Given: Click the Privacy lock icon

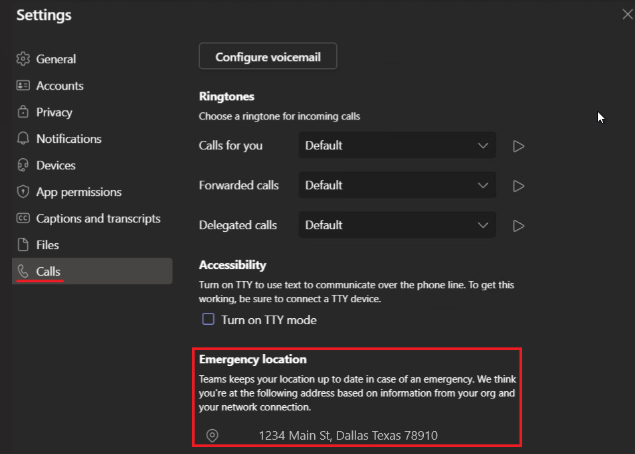Looking at the screenshot, I should point(23,112).
